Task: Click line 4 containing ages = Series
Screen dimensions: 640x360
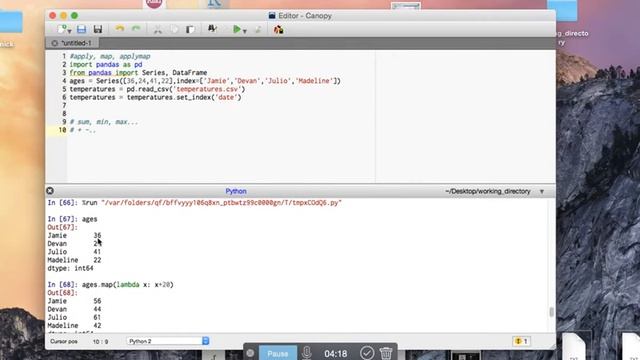Action: click(x=205, y=81)
